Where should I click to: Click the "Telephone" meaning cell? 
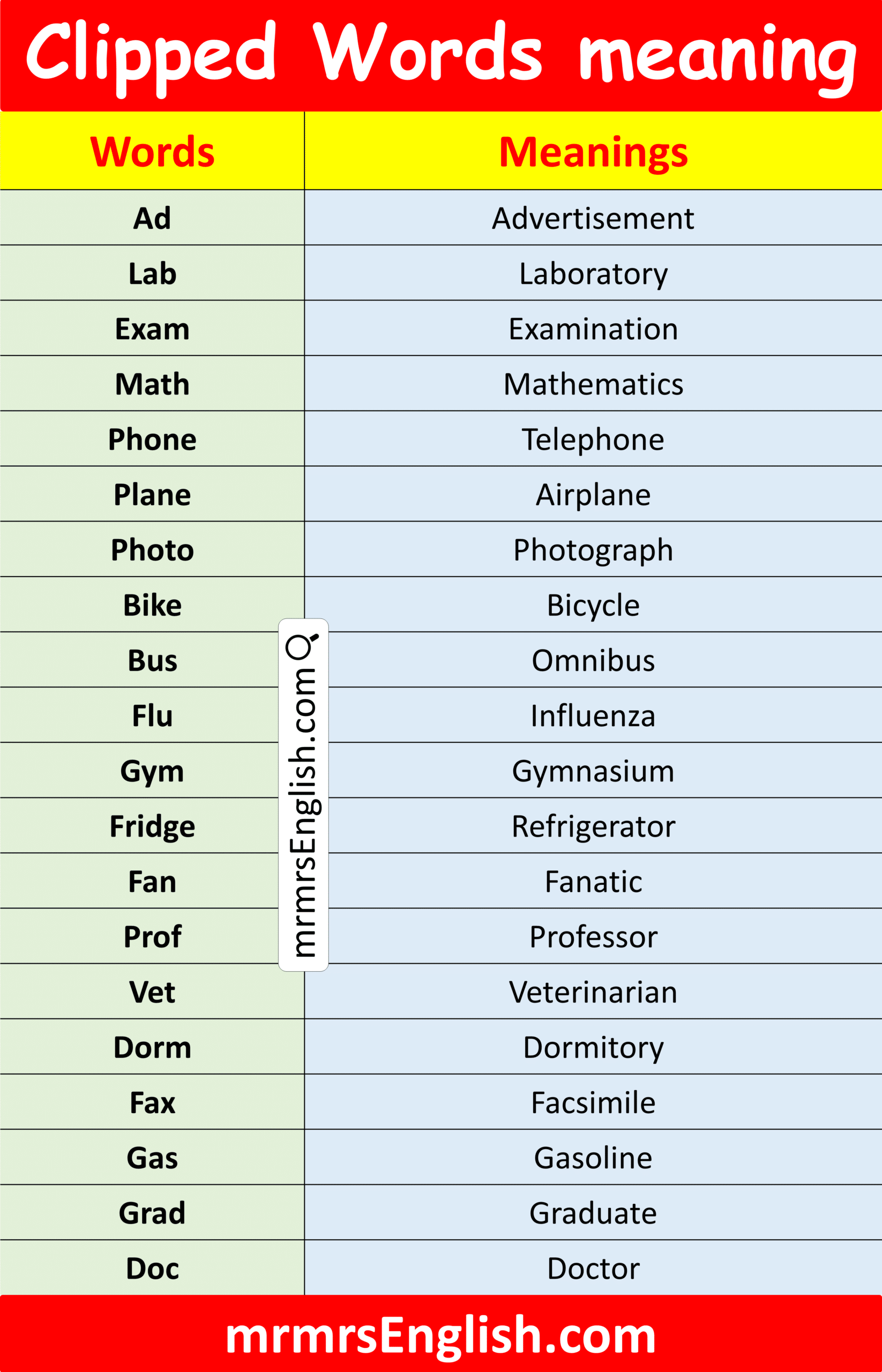(x=593, y=439)
